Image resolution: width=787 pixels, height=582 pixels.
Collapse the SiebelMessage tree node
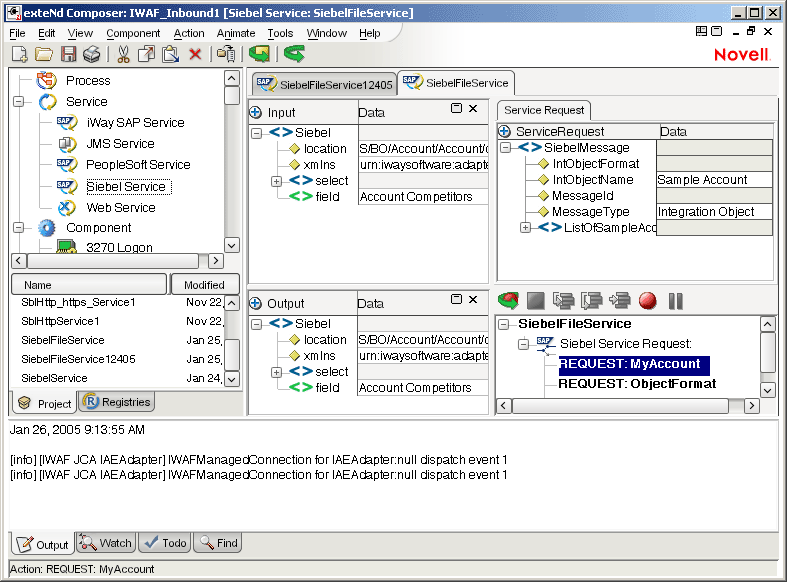506,148
